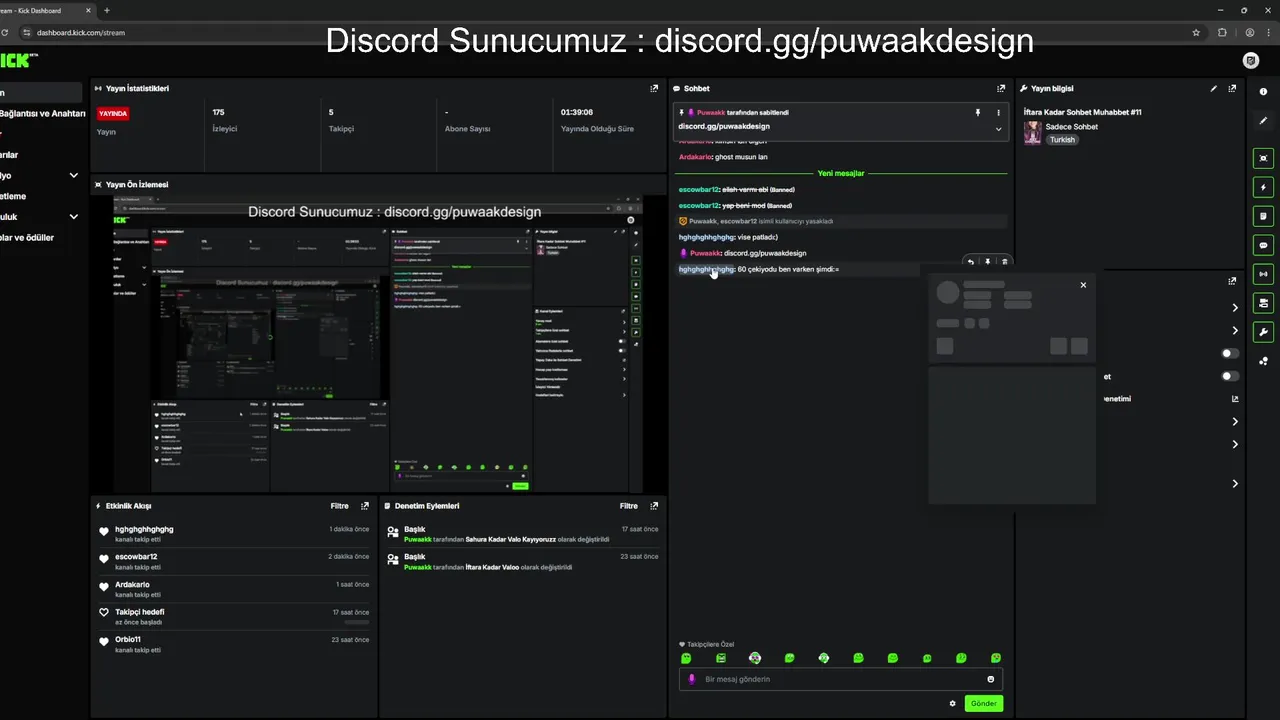Open the chart icon in channel actions panel
This screenshot has height=720, width=1280.
(x=1235, y=398)
